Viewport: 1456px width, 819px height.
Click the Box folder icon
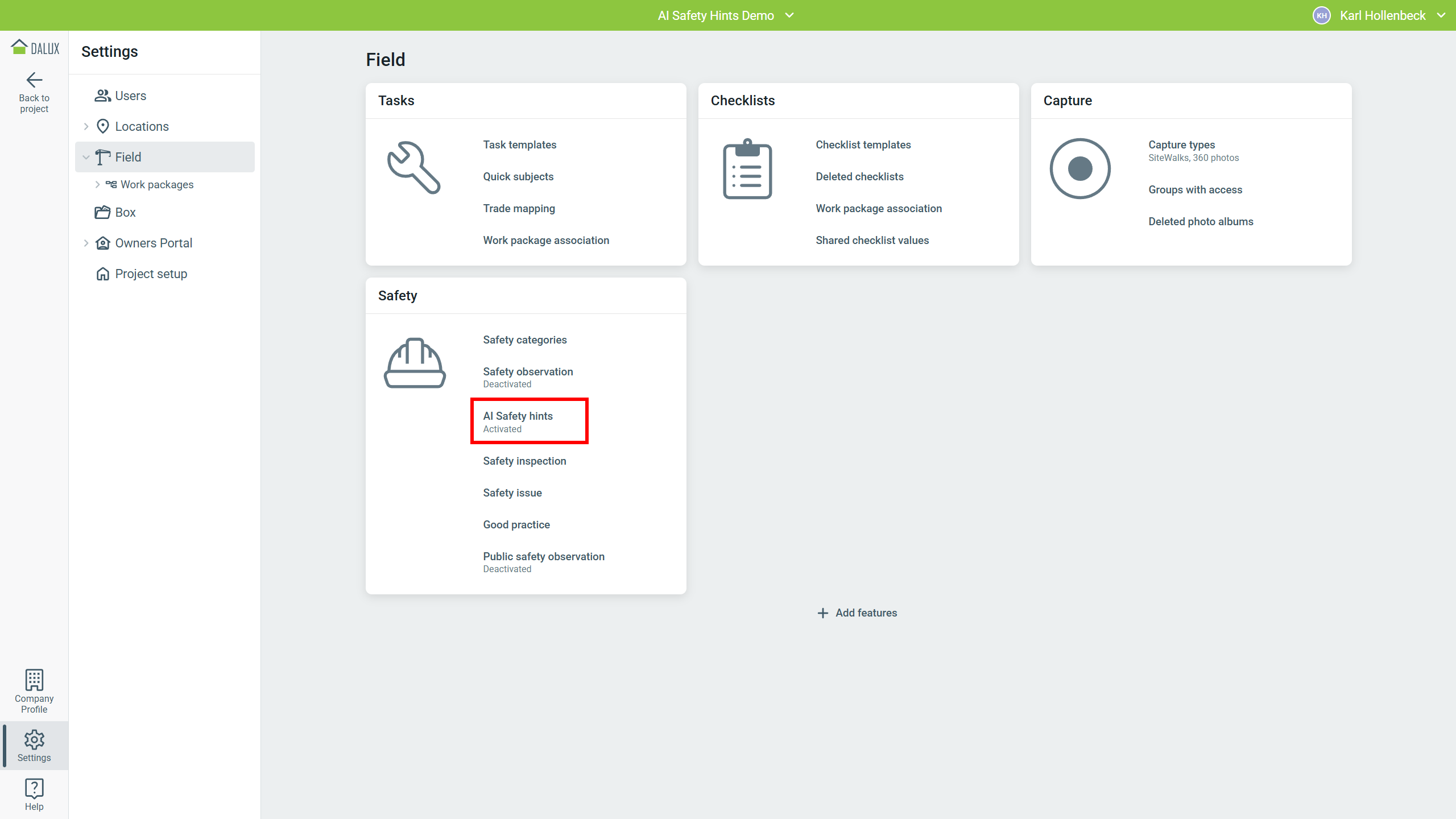click(x=102, y=212)
